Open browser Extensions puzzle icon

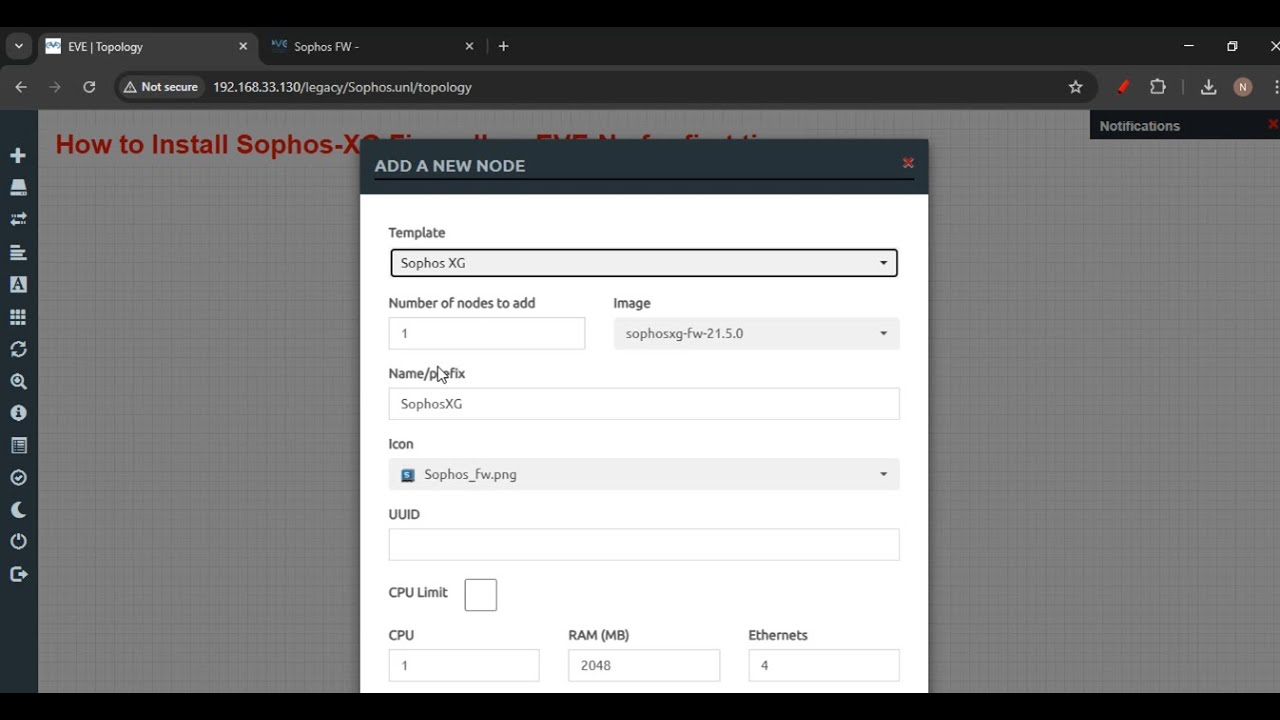1158,87
